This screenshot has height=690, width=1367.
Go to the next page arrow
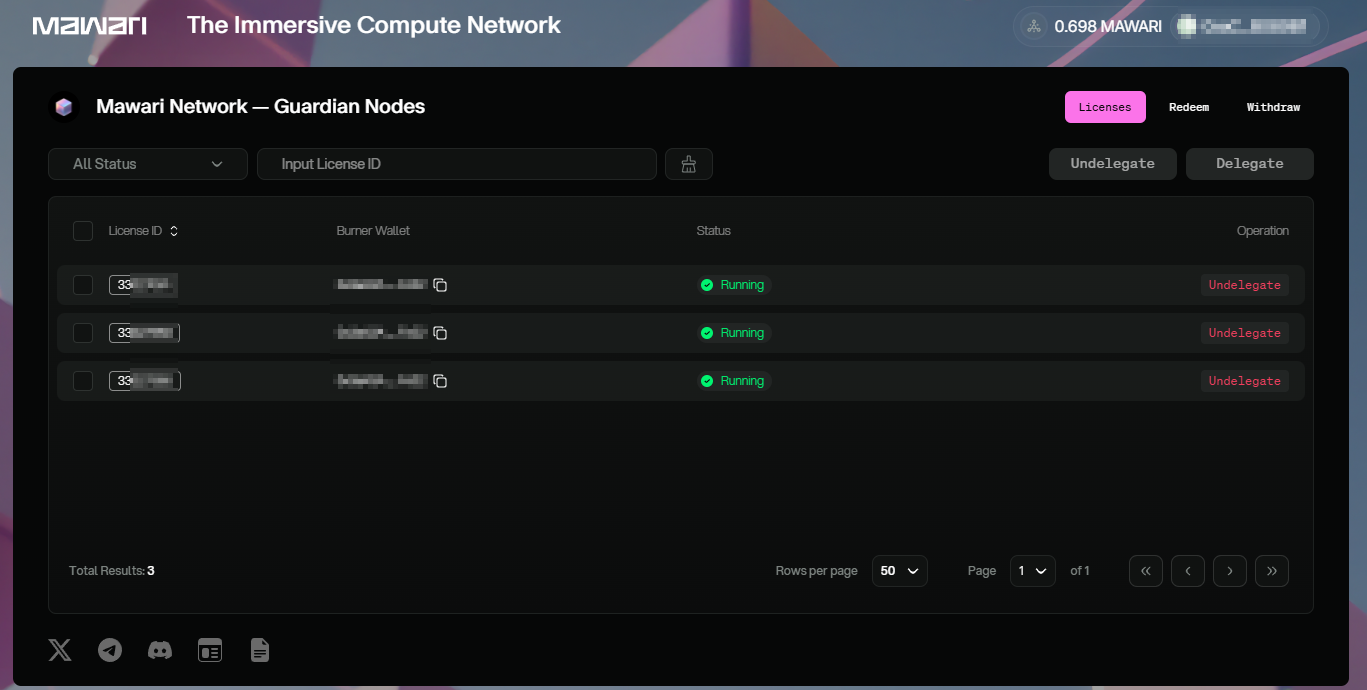click(x=1230, y=571)
